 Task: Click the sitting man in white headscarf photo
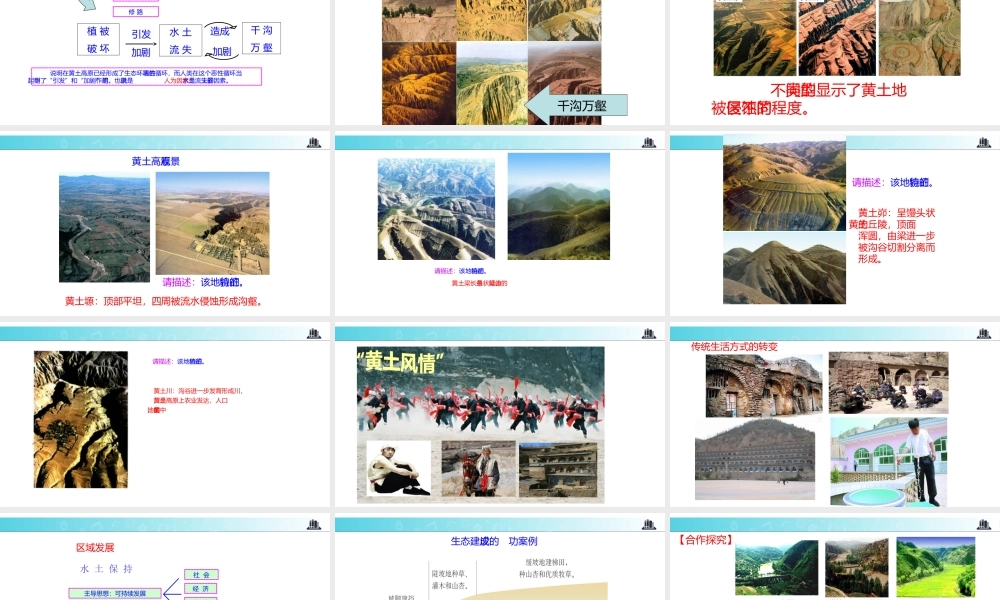click(x=399, y=469)
